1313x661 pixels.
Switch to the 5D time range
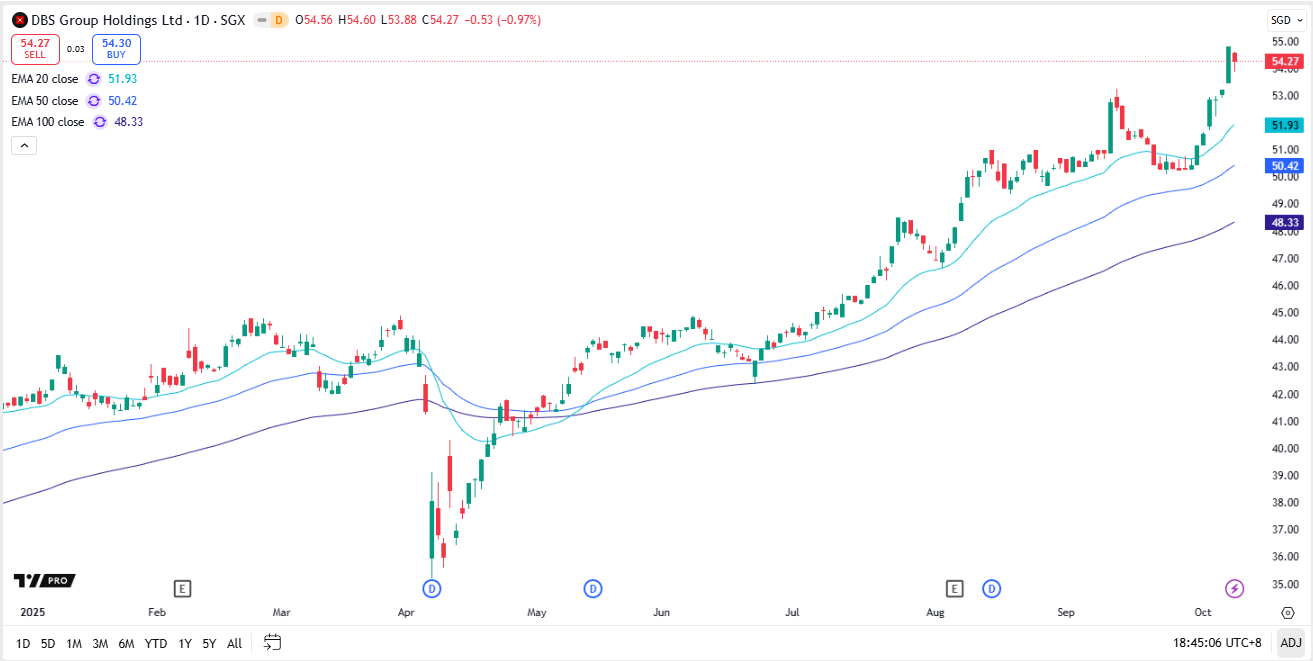point(48,643)
